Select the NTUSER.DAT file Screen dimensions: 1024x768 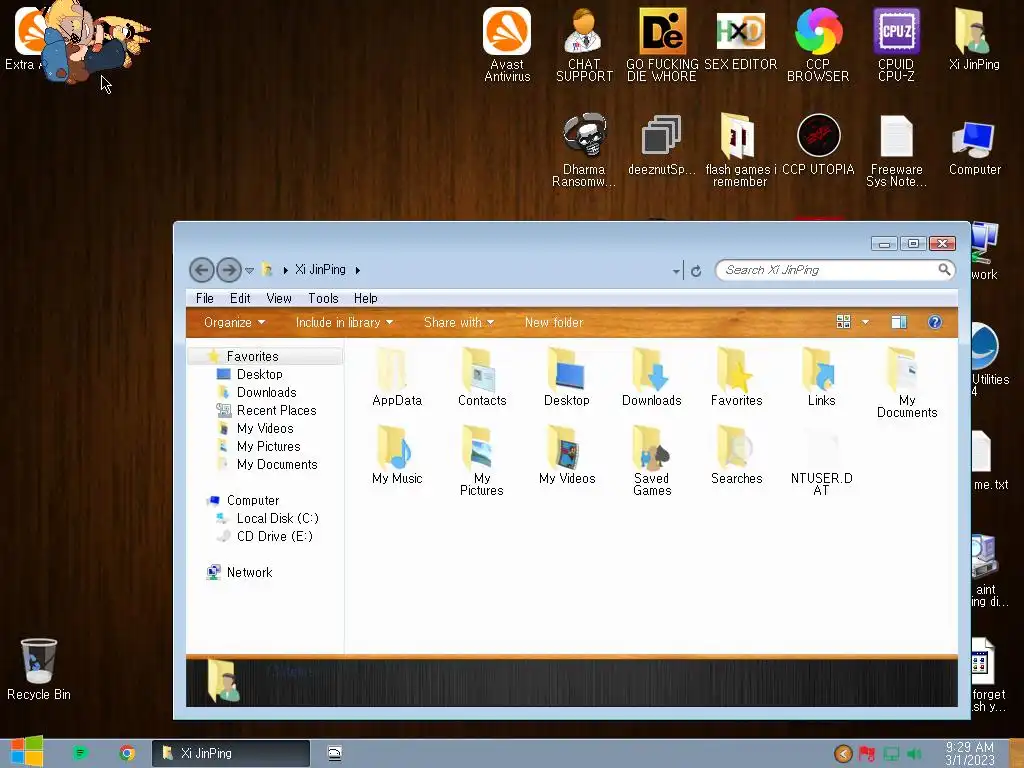click(821, 461)
